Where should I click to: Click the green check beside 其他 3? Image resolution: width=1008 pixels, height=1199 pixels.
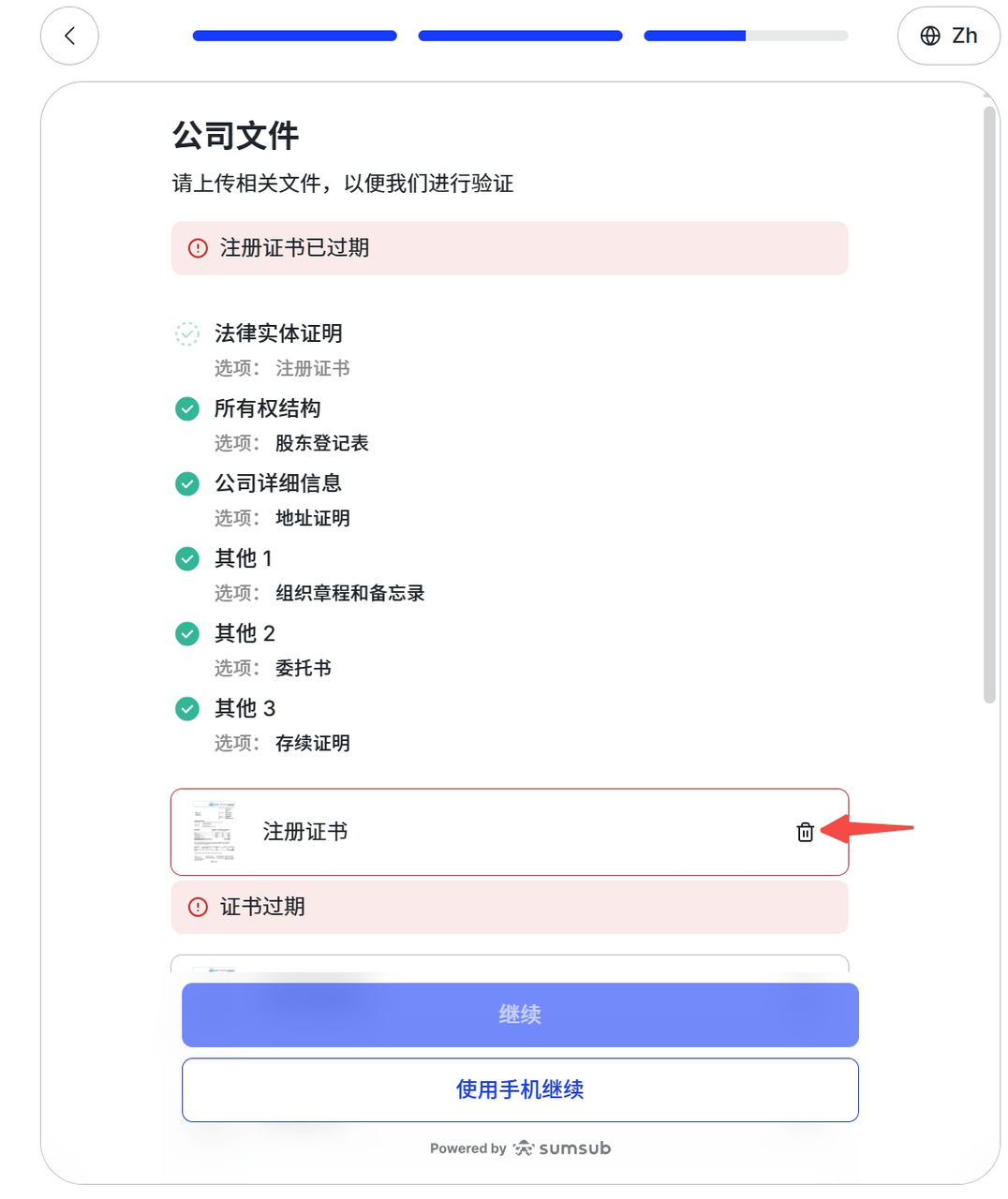pos(187,708)
